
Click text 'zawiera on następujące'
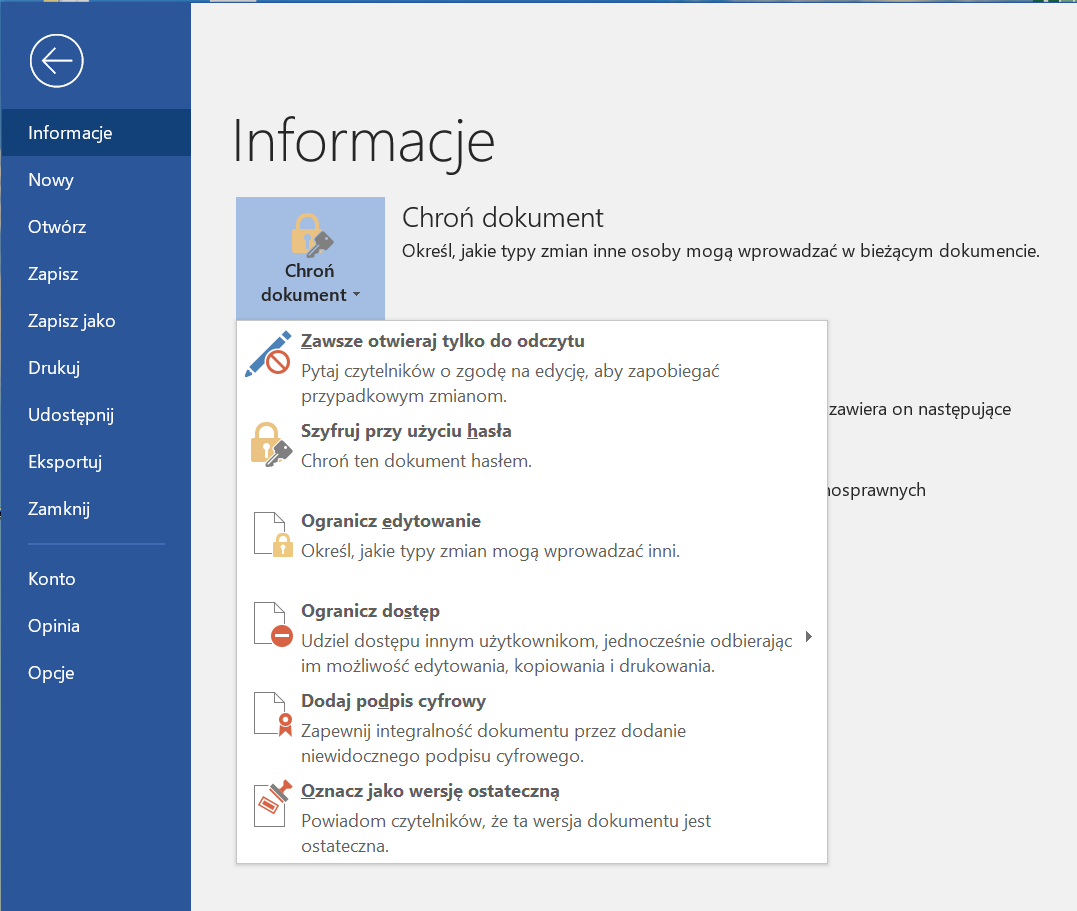[920, 409]
